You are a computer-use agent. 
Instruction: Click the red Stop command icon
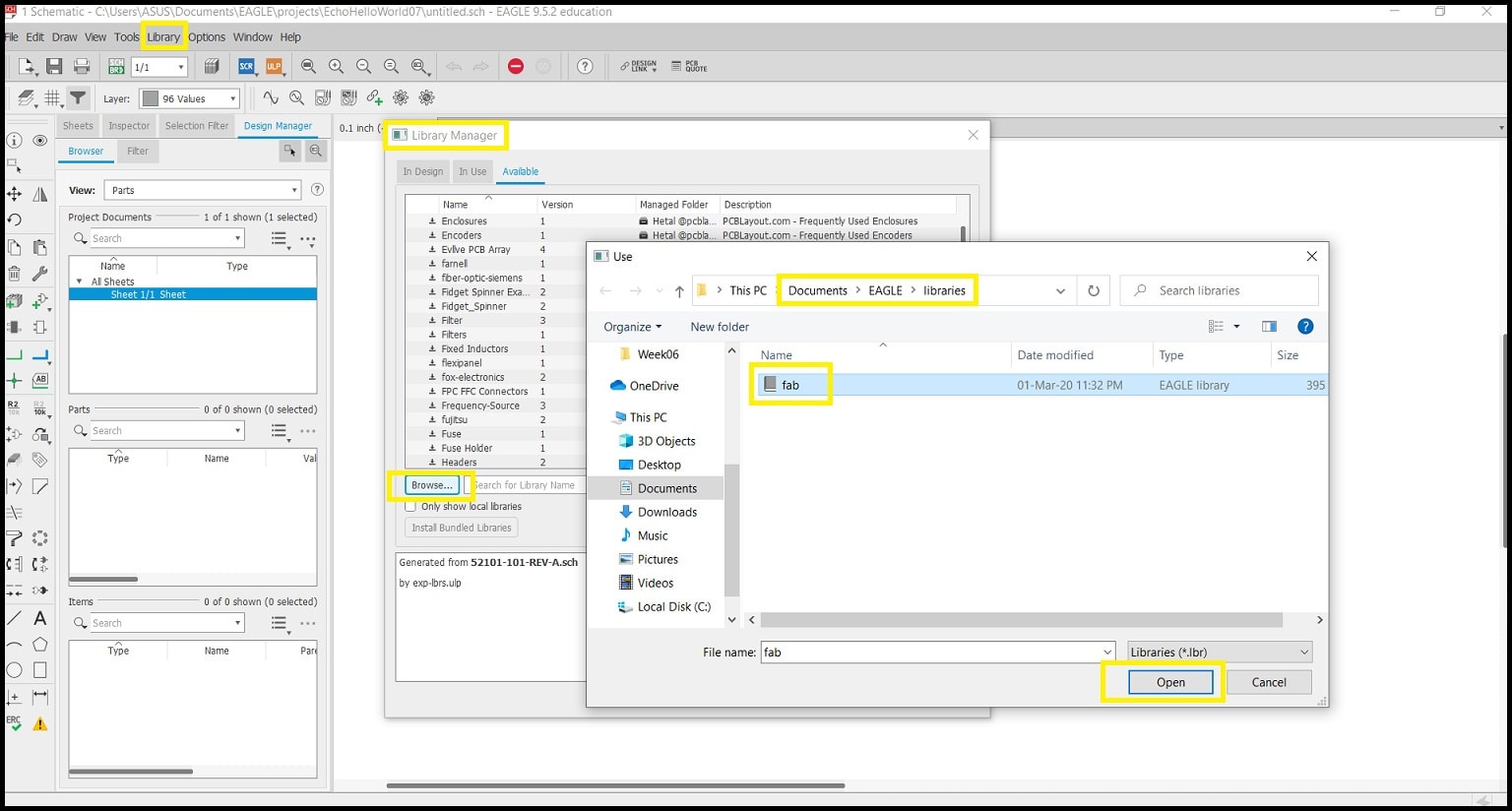(516, 66)
